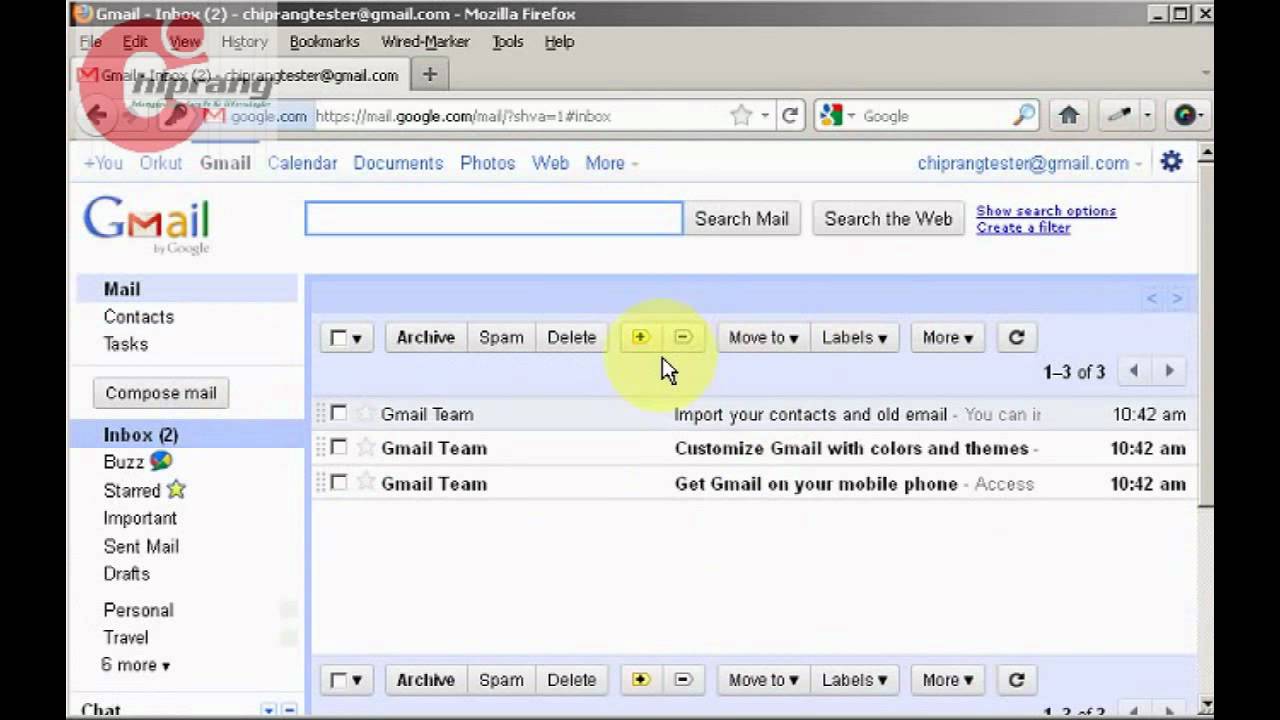The height and width of the screenshot is (720, 1280).
Task: Expand 6 more labels in sidebar
Action: pyautogui.click(x=135, y=665)
